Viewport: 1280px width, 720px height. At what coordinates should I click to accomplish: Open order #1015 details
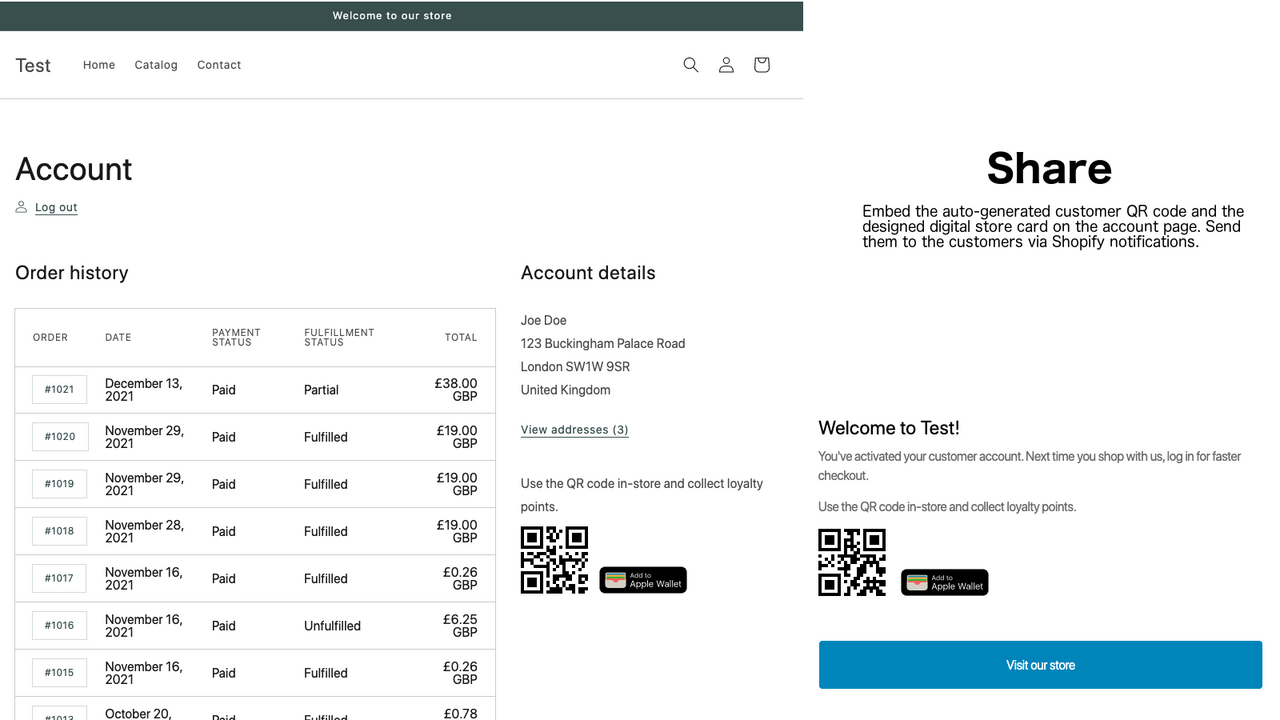(59, 672)
